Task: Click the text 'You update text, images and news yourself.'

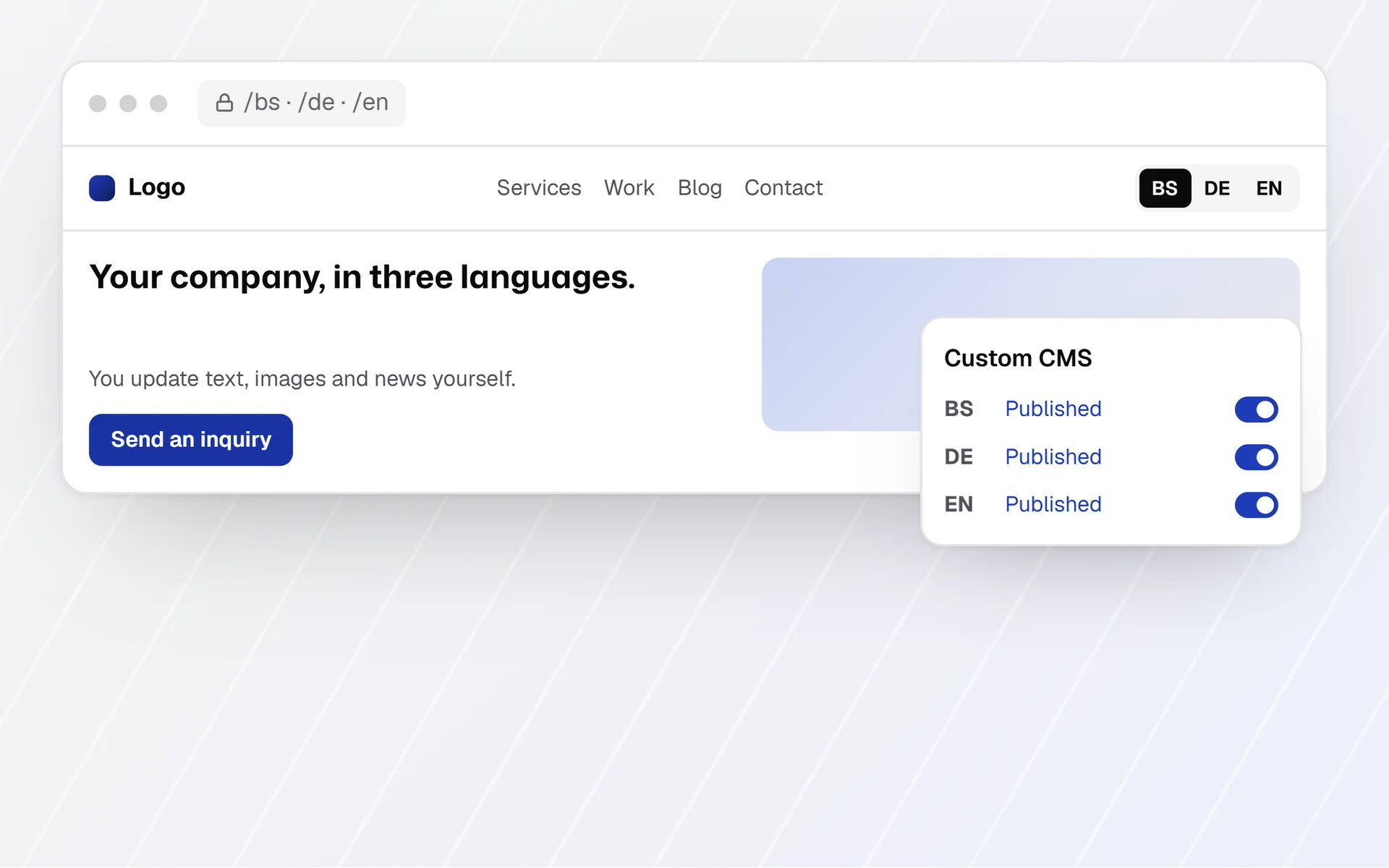Action: tap(302, 379)
